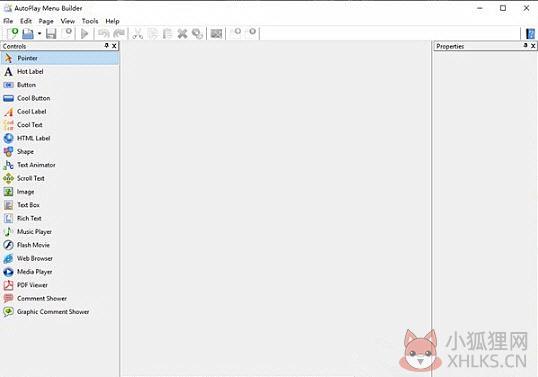This screenshot has height=377, width=538.
Task: Open the Page menu
Action: click(x=46, y=21)
